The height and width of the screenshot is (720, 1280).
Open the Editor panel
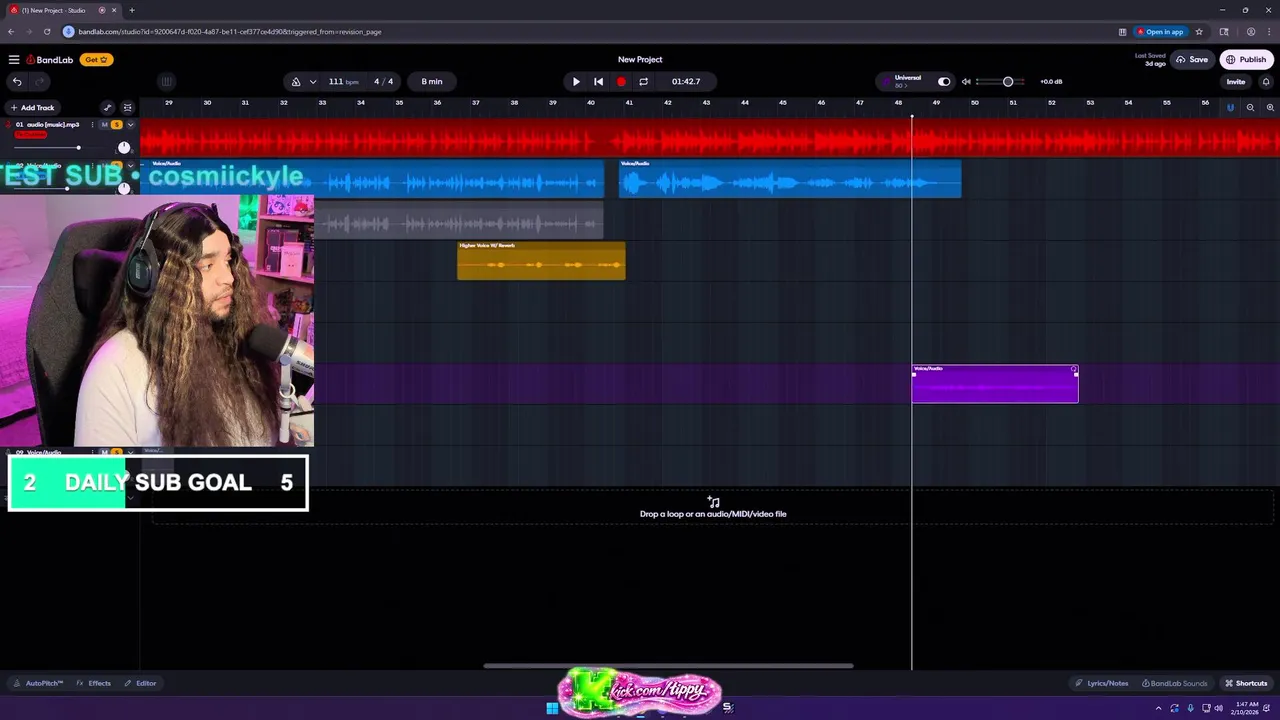(140, 684)
